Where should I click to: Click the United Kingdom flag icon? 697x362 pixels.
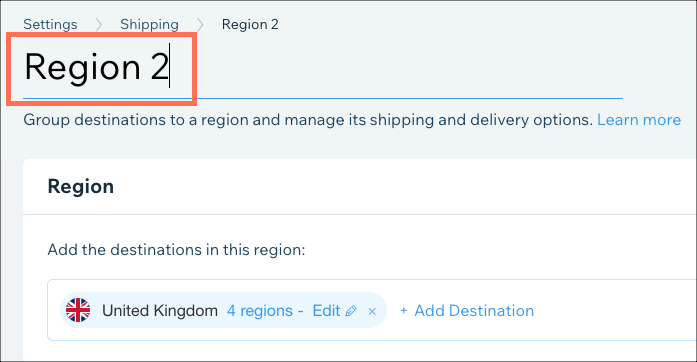click(x=78, y=310)
